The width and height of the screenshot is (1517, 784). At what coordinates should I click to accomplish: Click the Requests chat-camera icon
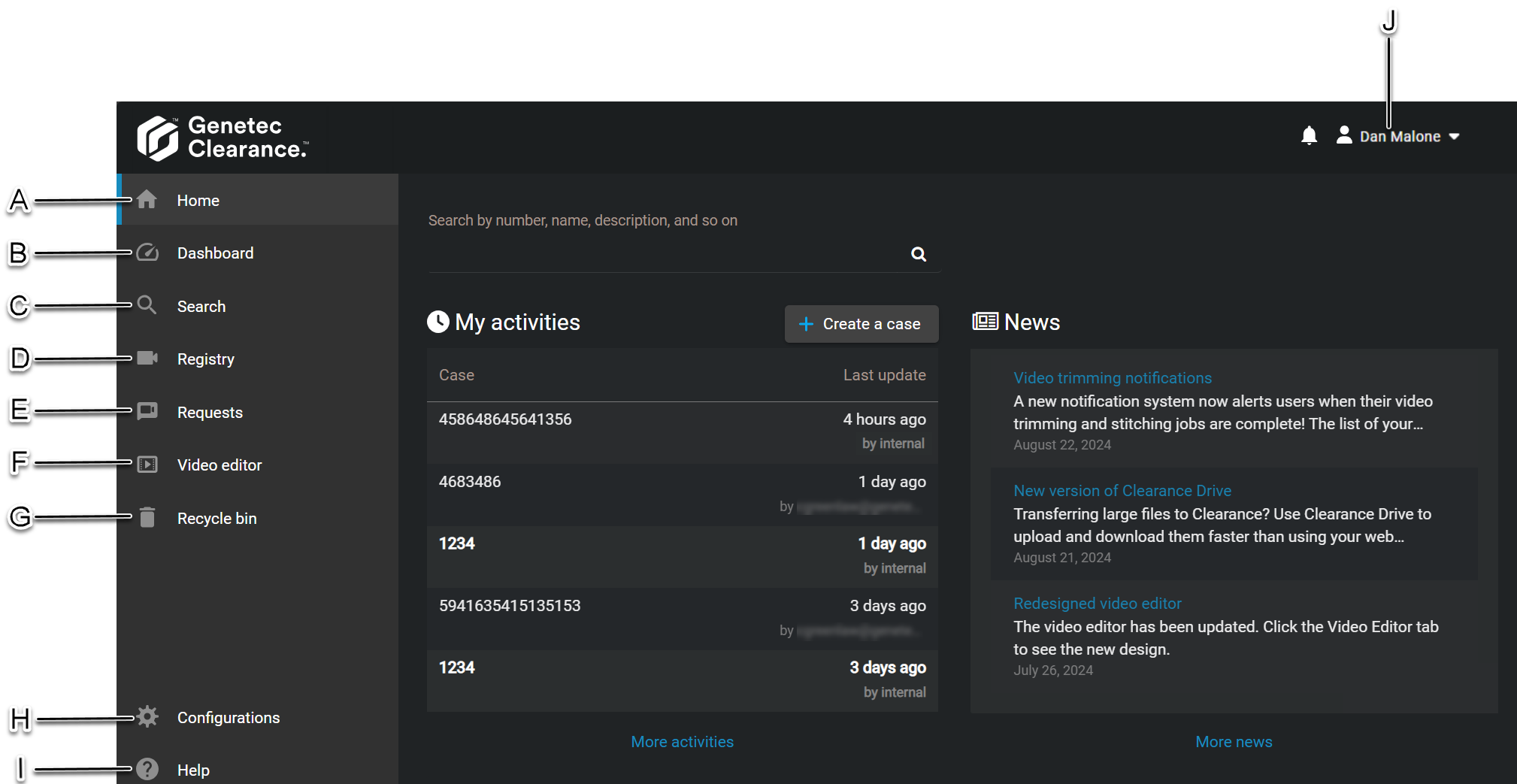click(147, 411)
